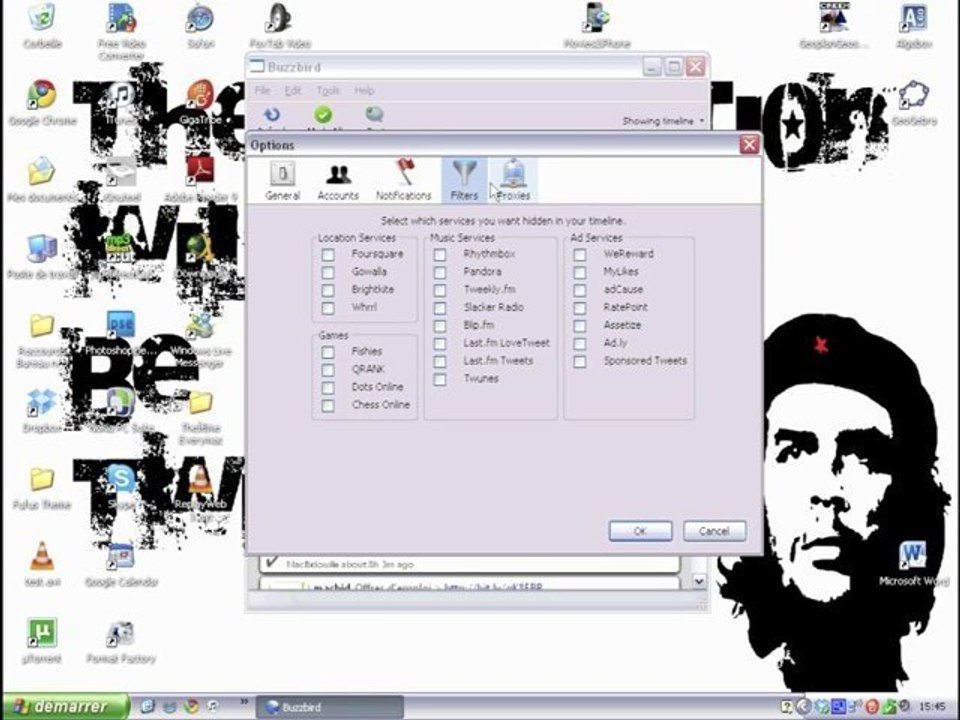
Task: Tick the Gowalla checkbox
Action: click(x=328, y=272)
